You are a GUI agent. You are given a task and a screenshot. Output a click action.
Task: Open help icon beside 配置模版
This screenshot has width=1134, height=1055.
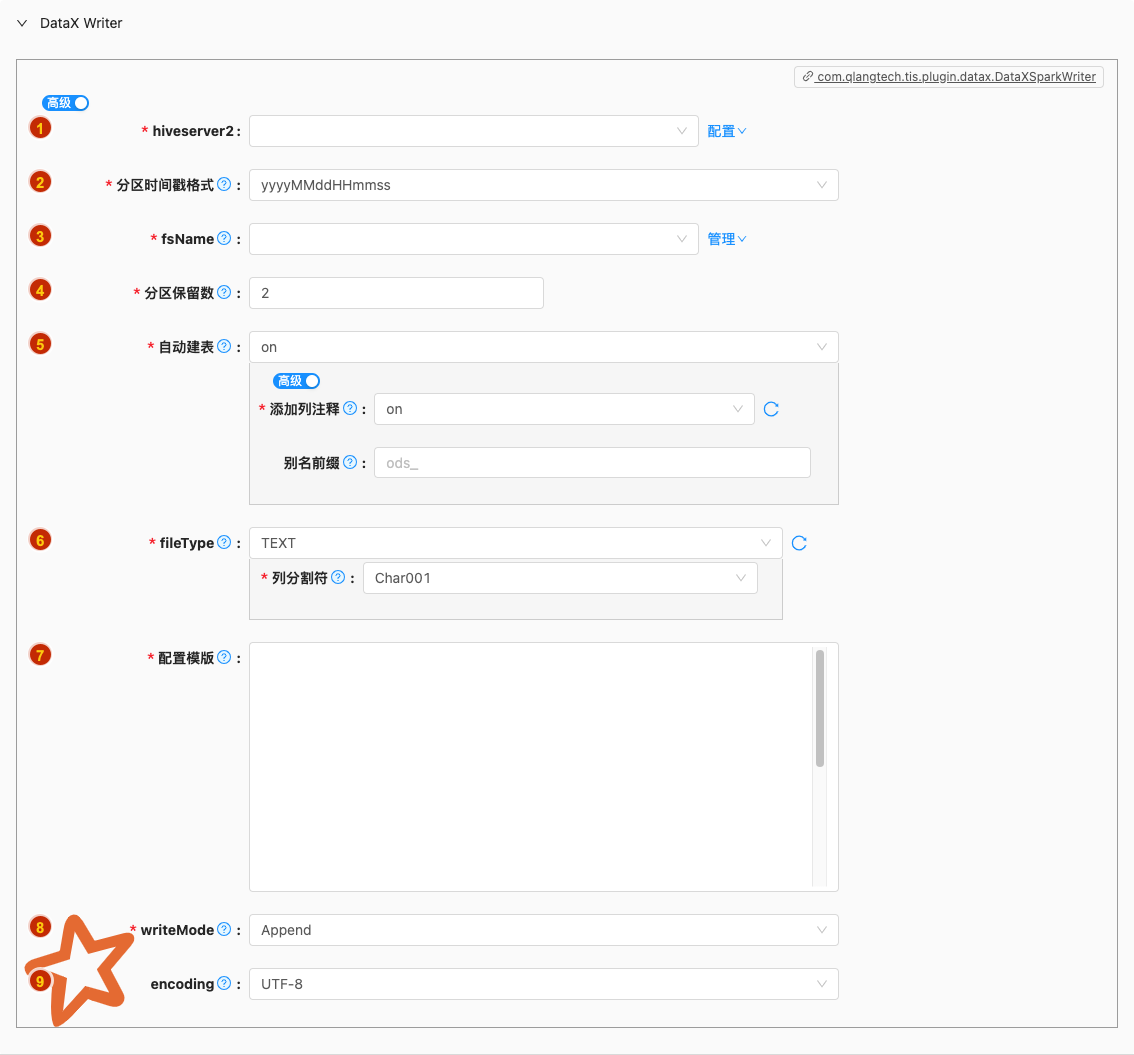pyautogui.click(x=224, y=657)
